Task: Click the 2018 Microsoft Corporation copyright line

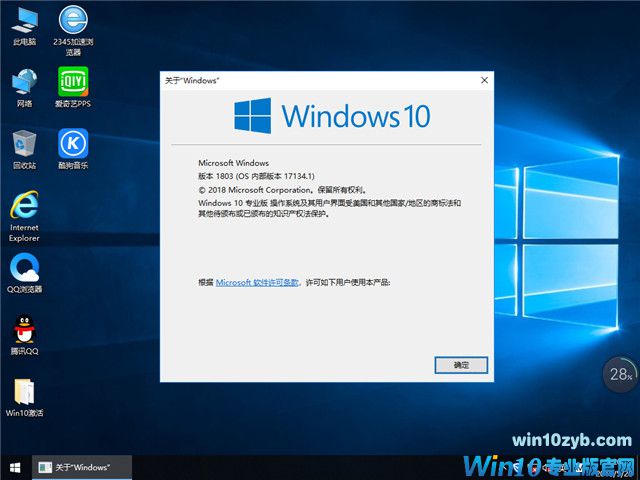Action: click(x=282, y=190)
